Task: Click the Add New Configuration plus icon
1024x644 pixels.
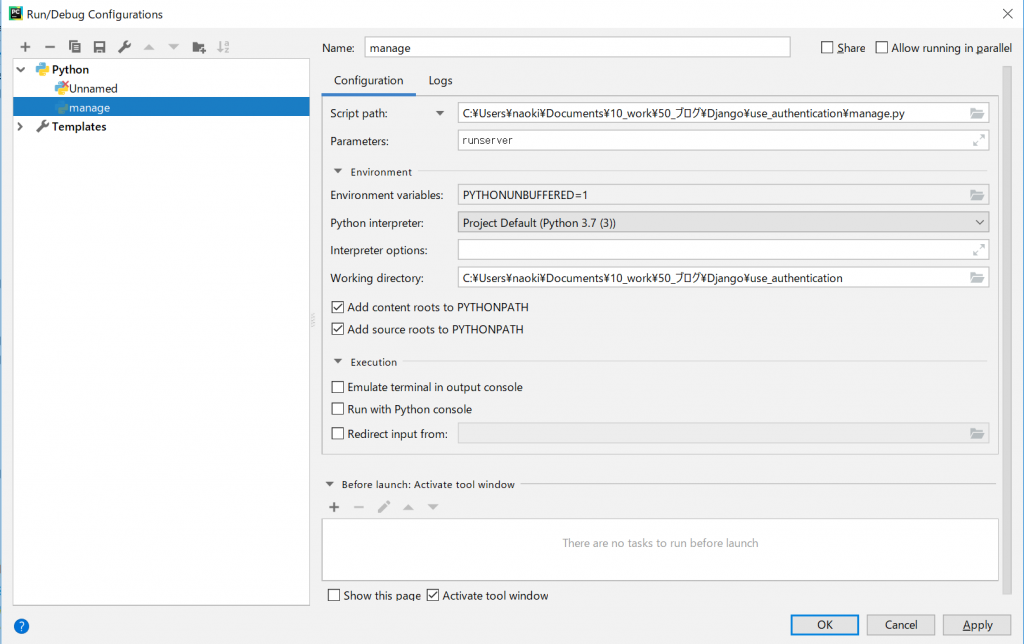Action: (x=25, y=47)
